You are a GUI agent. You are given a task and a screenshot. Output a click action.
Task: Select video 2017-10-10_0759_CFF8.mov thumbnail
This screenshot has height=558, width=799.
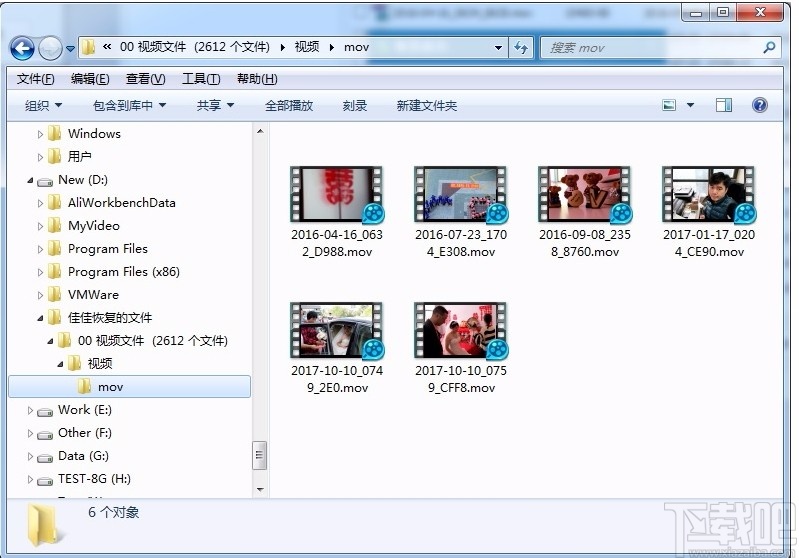[x=461, y=331]
